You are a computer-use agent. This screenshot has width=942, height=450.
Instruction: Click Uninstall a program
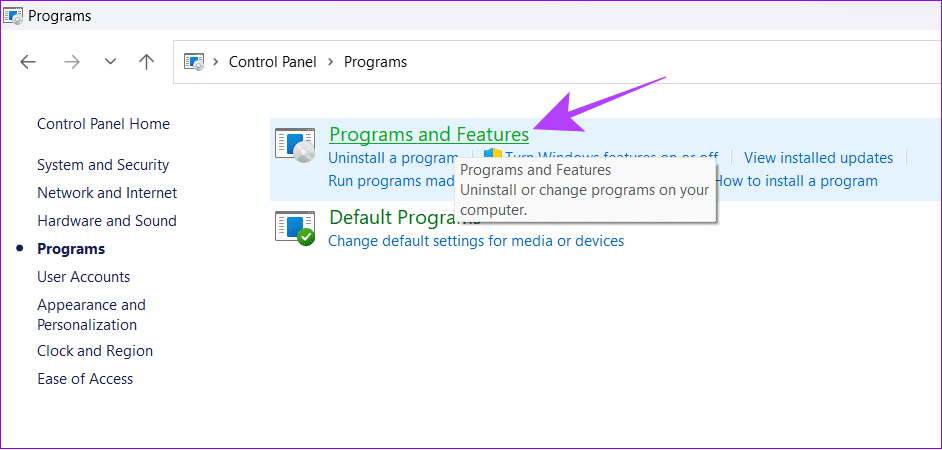(x=394, y=158)
